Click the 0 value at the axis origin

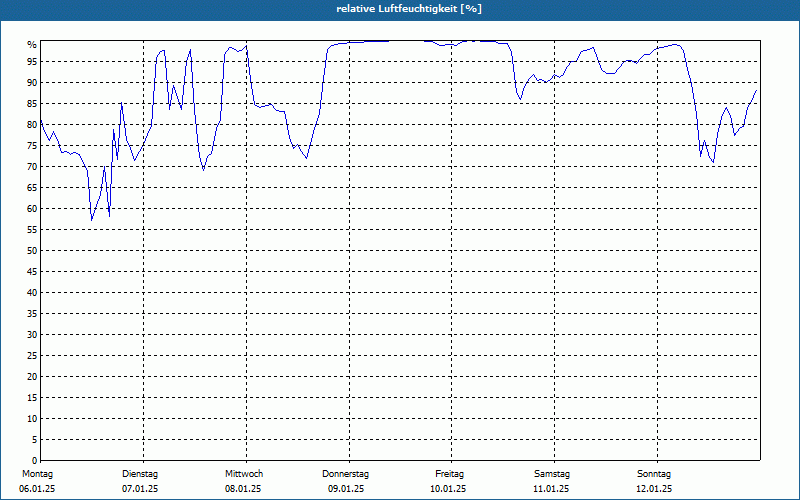(x=35, y=461)
